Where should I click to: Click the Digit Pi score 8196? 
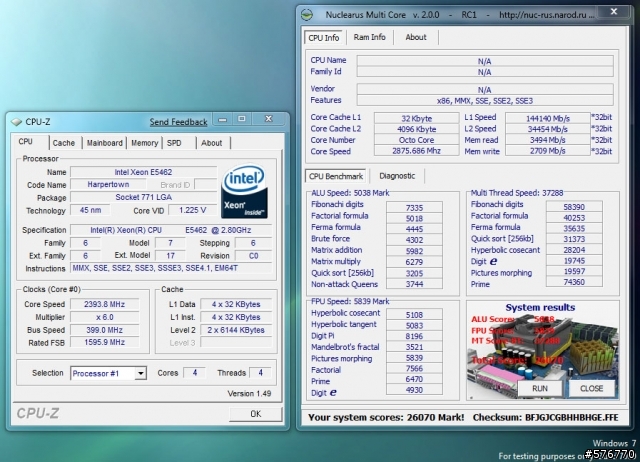[414, 336]
